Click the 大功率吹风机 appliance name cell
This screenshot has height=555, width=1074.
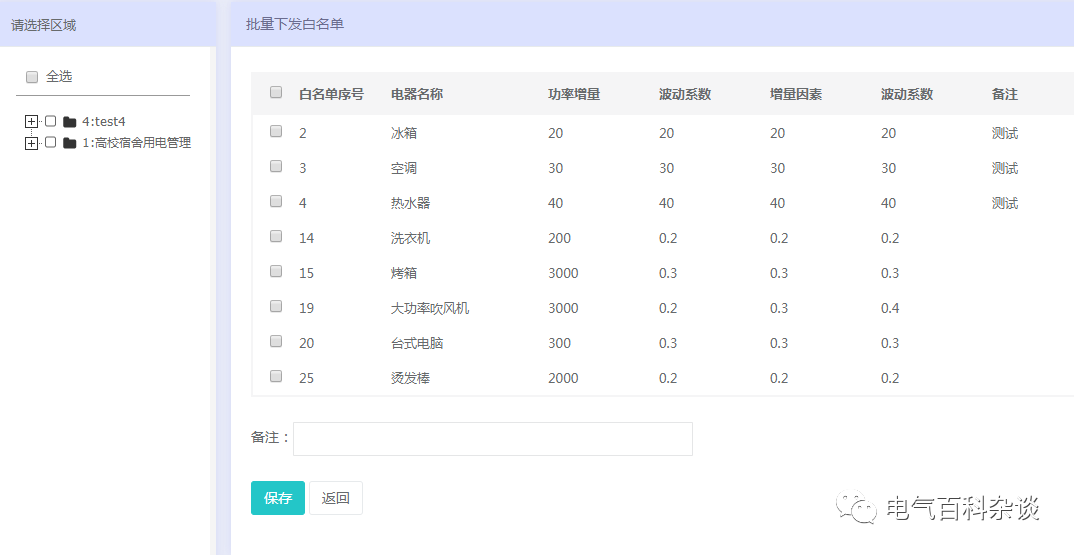point(430,308)
